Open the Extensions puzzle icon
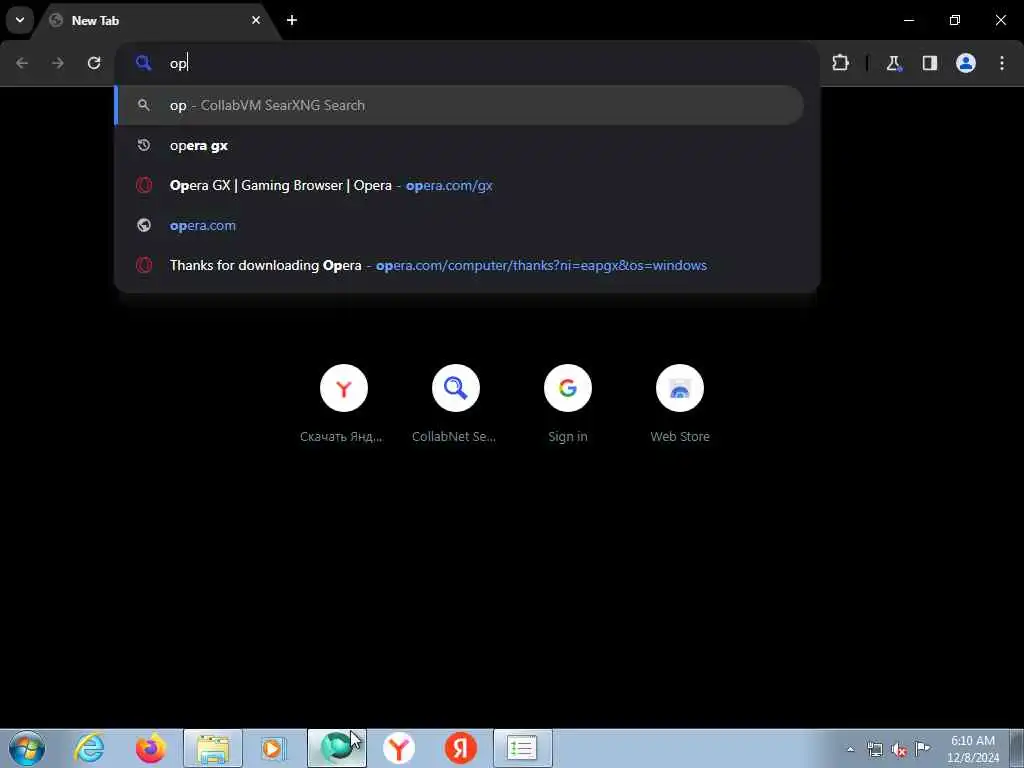 840,63
